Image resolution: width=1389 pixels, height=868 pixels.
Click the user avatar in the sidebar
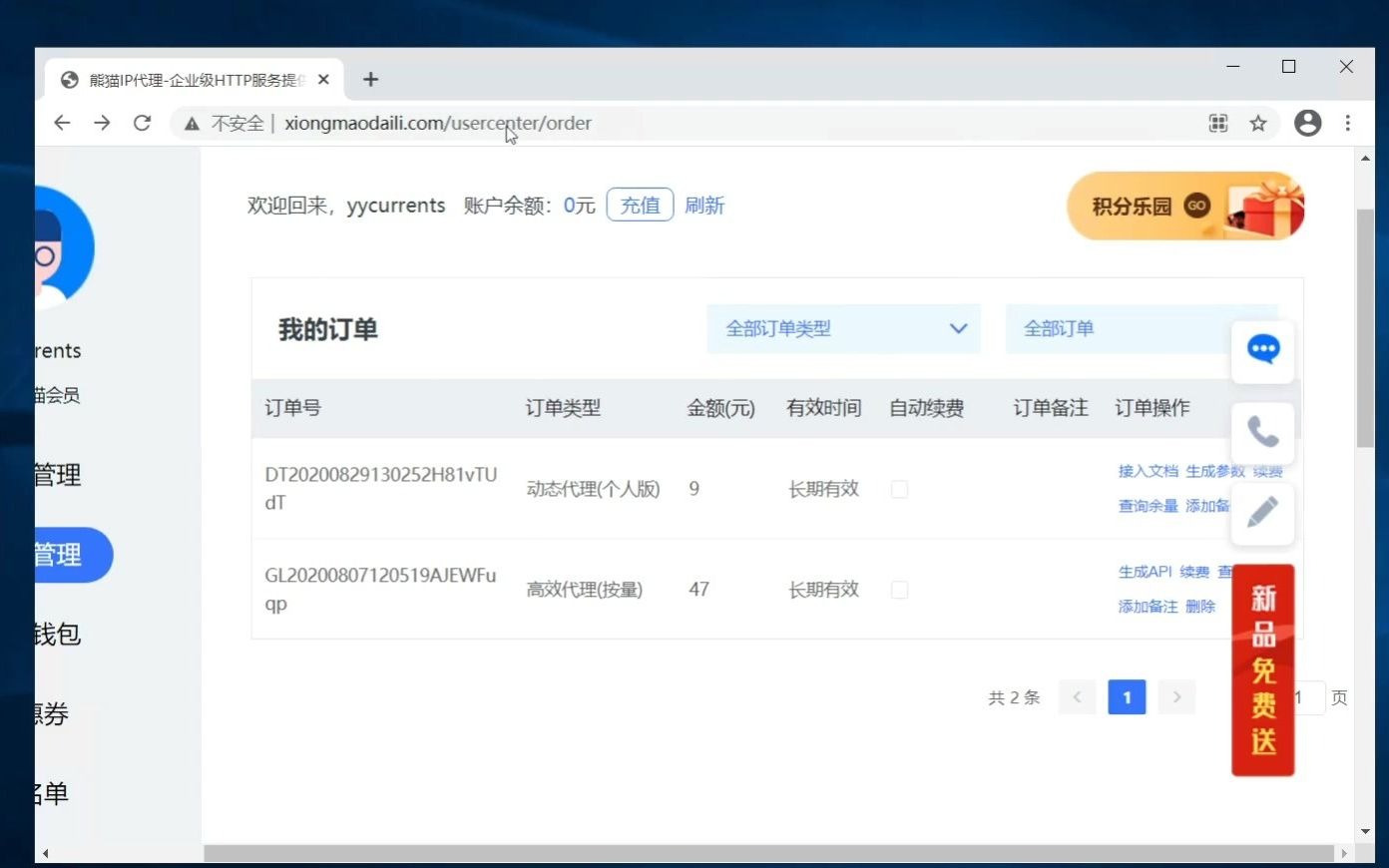(63, 245)
